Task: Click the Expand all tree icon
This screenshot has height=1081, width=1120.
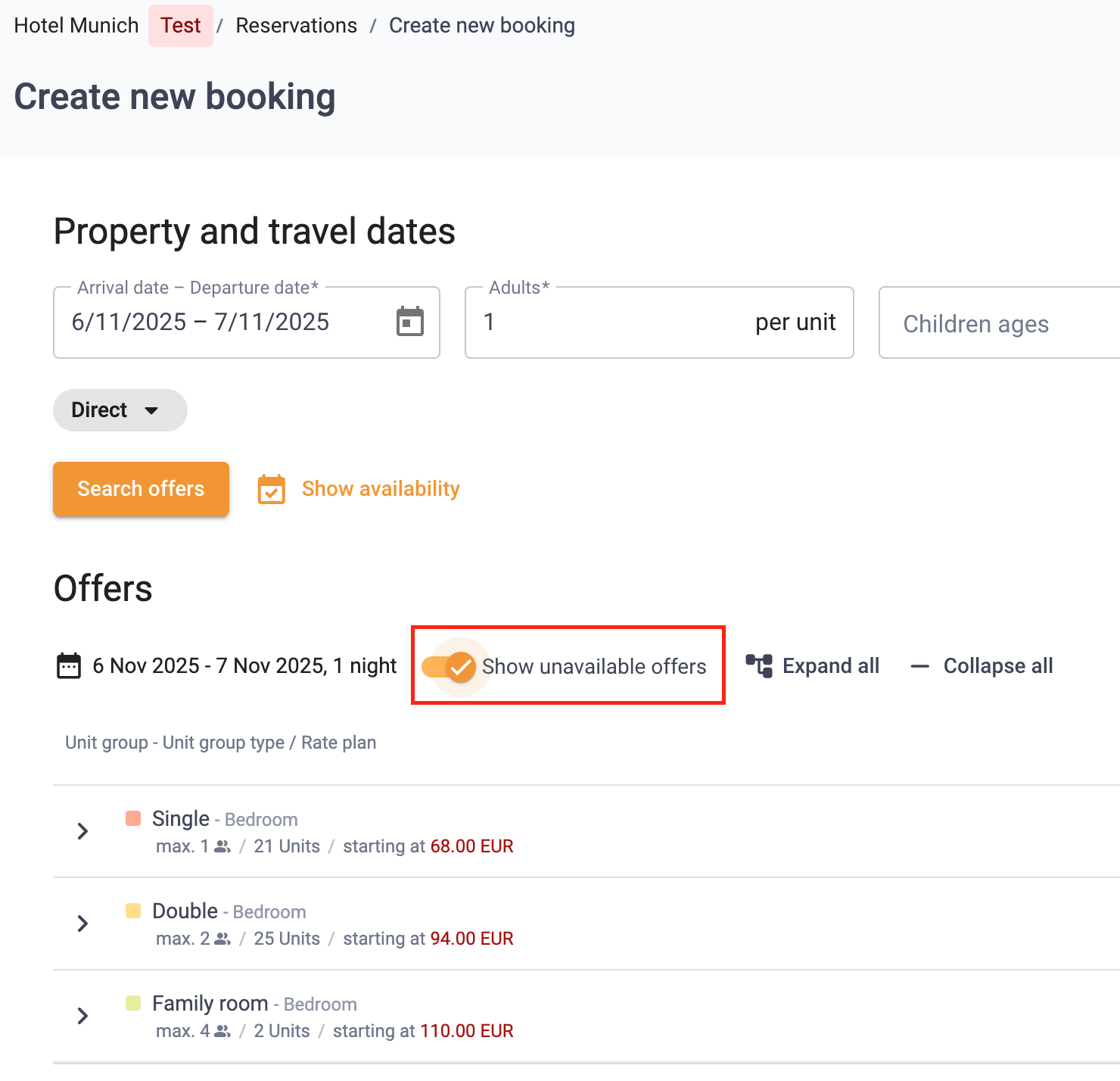Action: click(759, 666)
